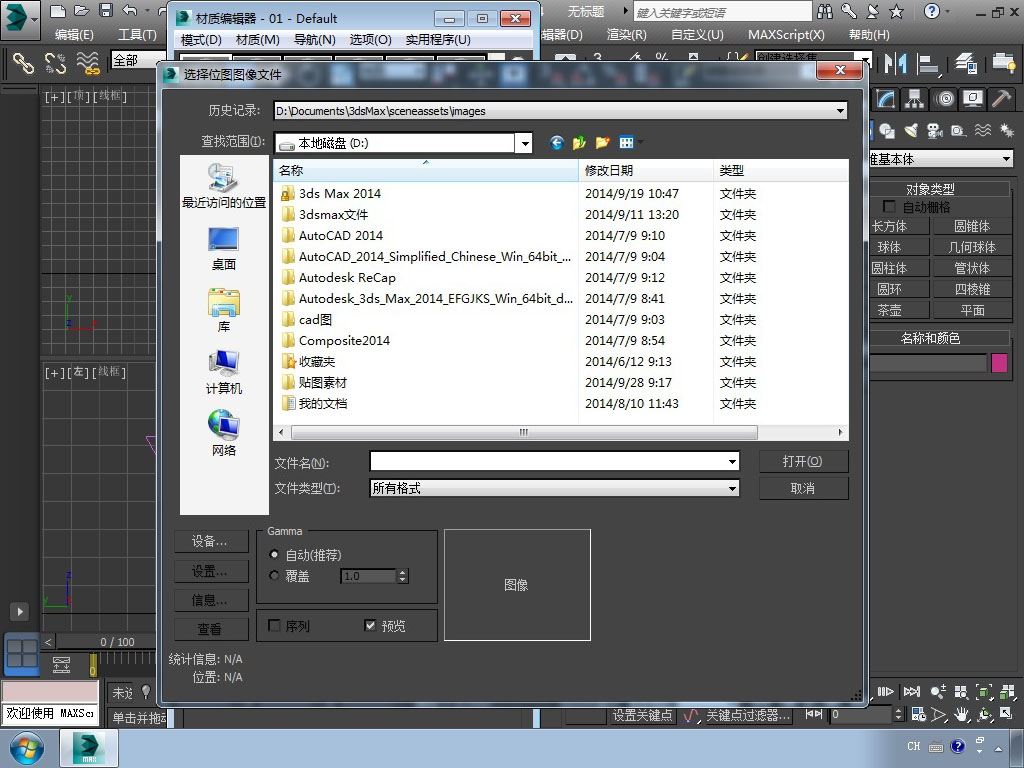Open the 查找范围 drive dropdown

click(524, 143)
